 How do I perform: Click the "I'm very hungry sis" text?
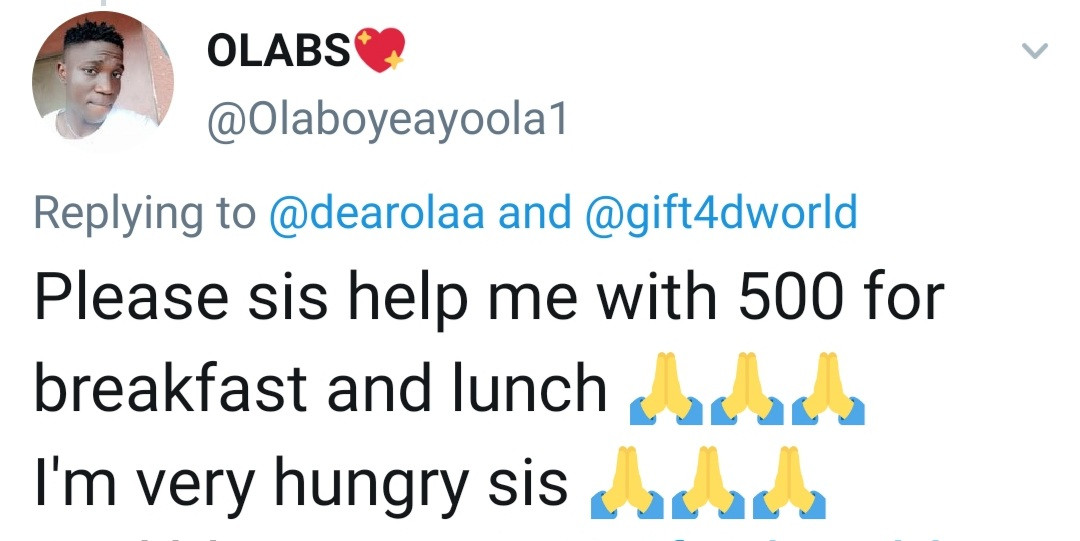(301, 483)
